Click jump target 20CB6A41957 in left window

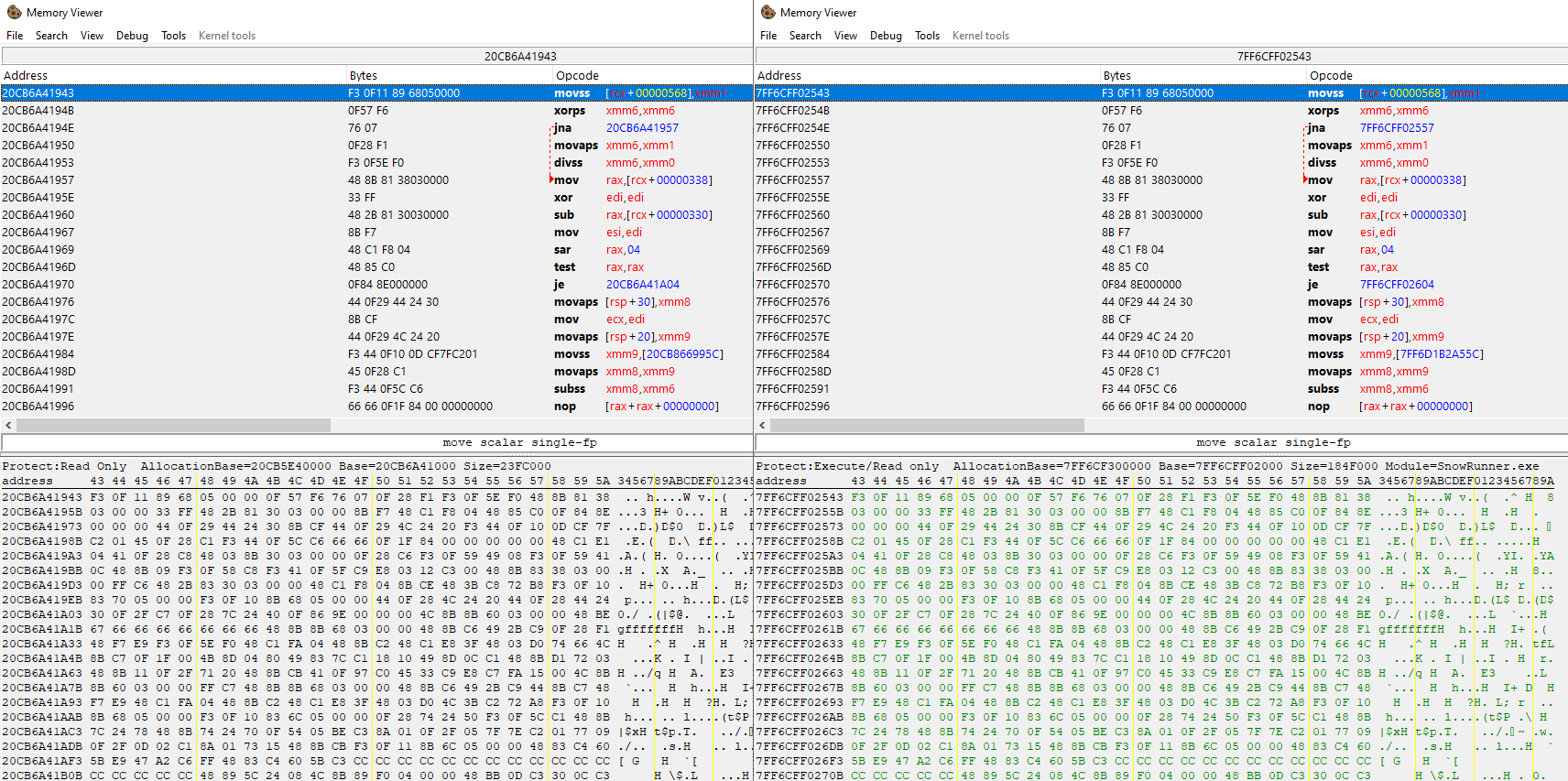click(x=642, y=127)
